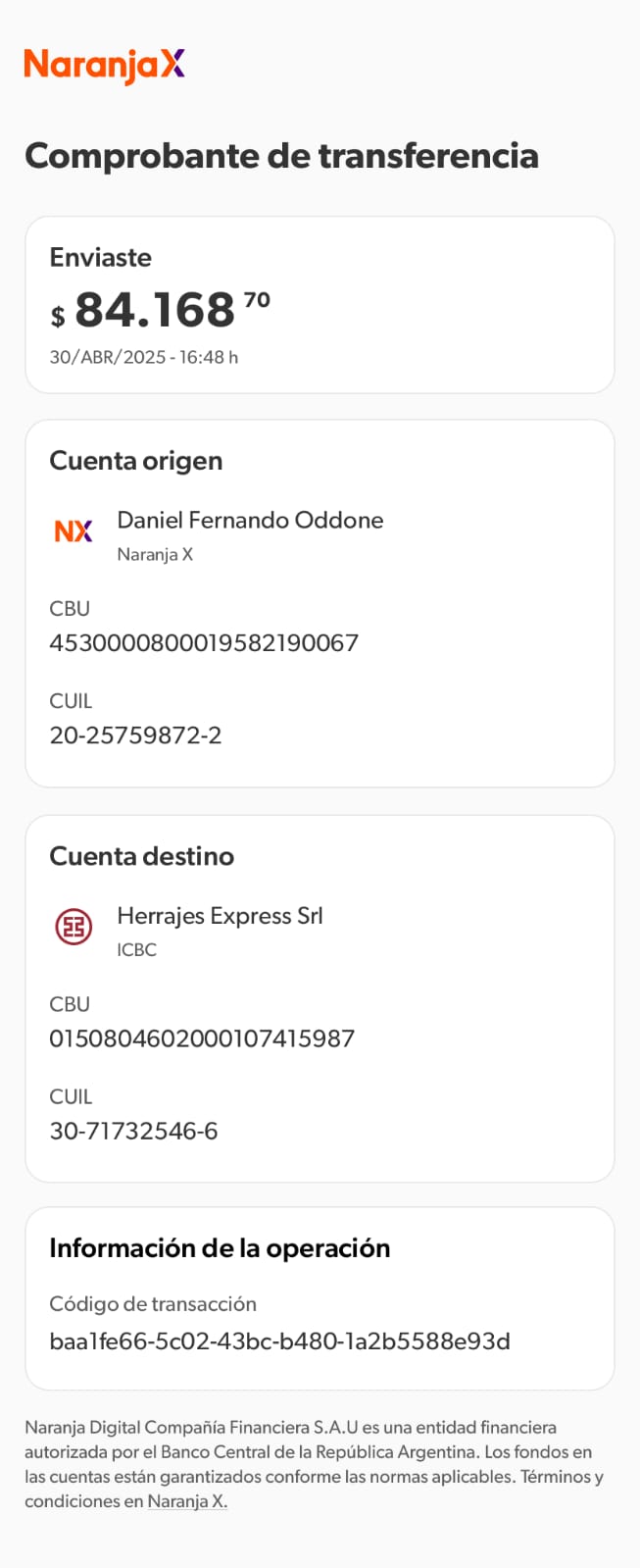Tap the ICBC bank name text
The width and height of the screenshot is (640, 1568).
(136, 949)
